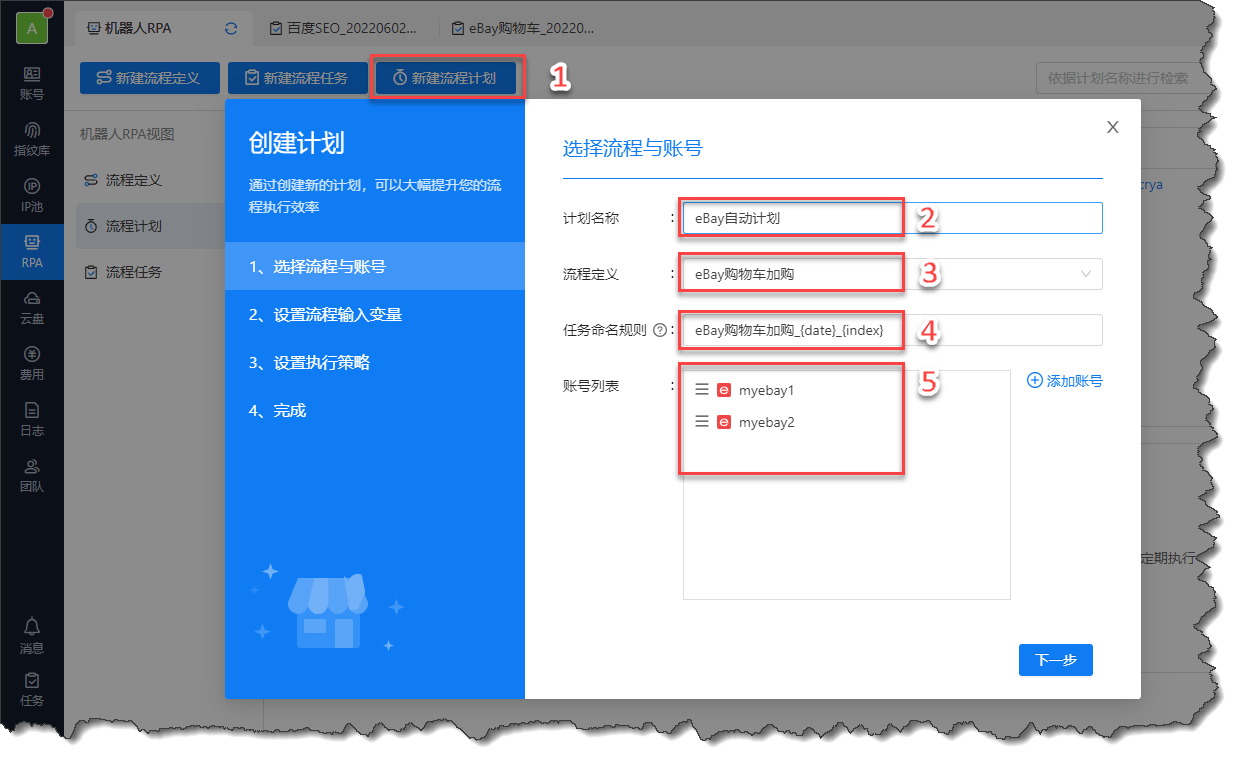
Task: Select 流程任务 in the RPA view list
Action: (x=134, y=272)
